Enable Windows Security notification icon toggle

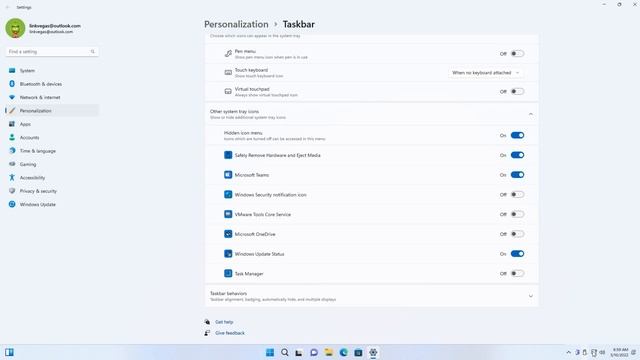tap(517, 194)
